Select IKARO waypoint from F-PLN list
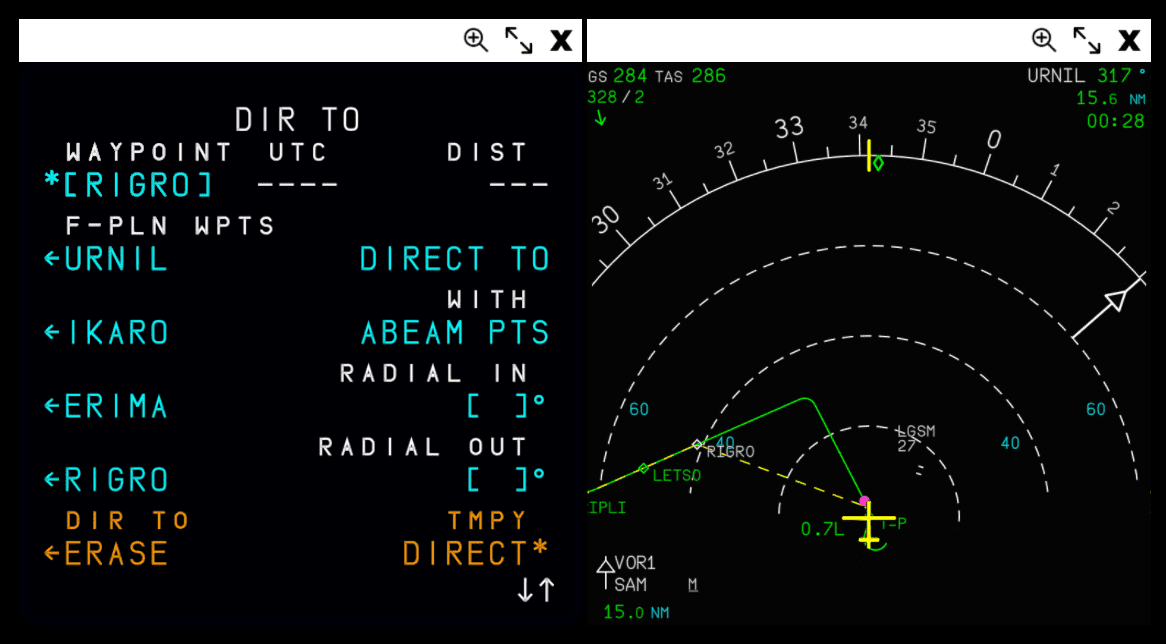This screenshot has width=1166, height=644. tap(106, 333)
